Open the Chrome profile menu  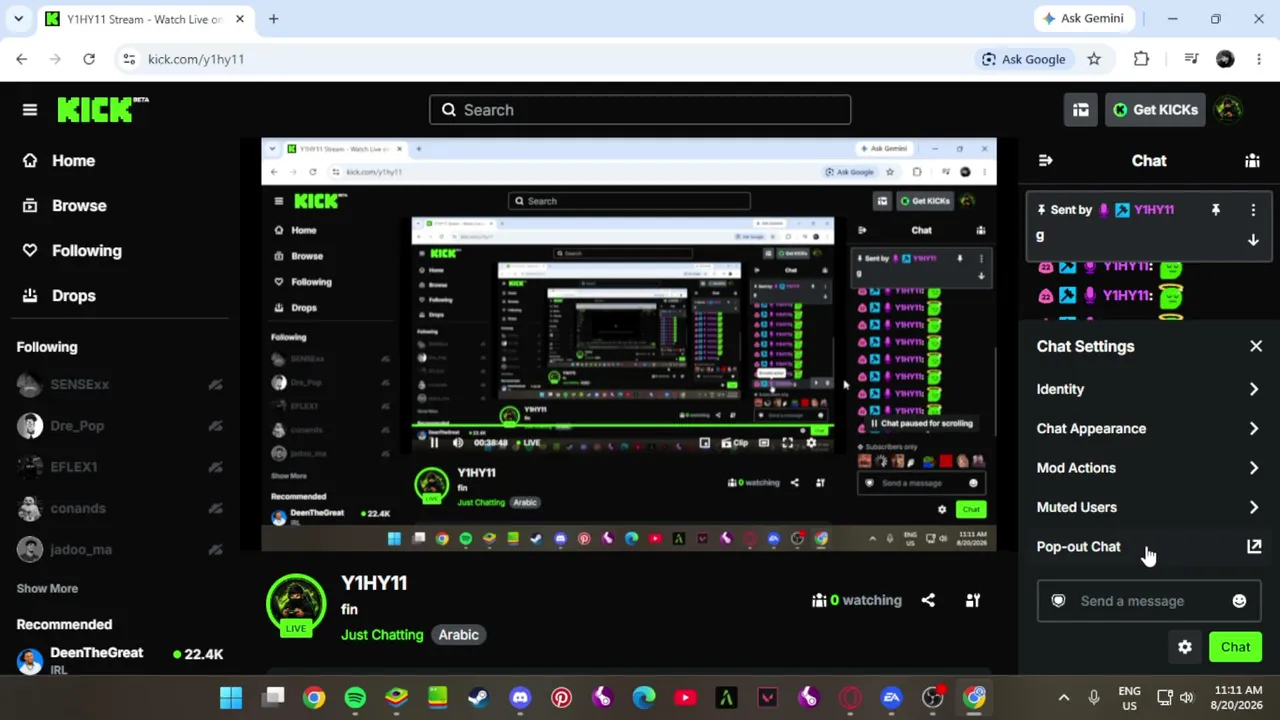point(1225,59)
